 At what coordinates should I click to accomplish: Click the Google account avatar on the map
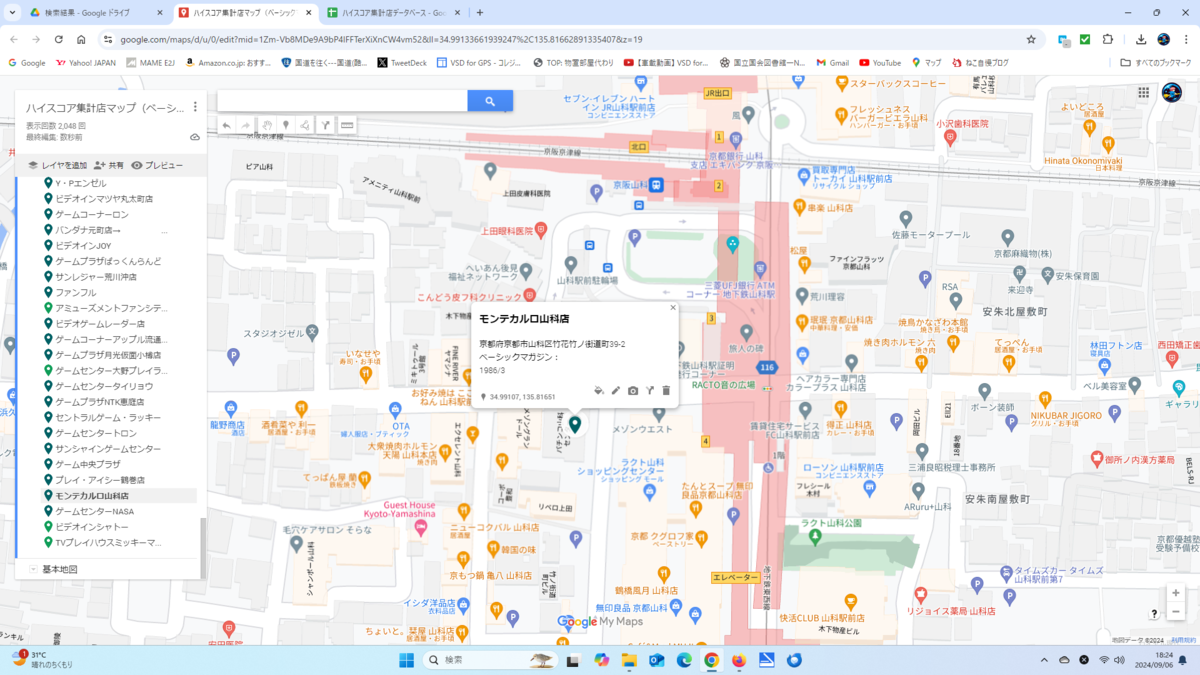1171,93
